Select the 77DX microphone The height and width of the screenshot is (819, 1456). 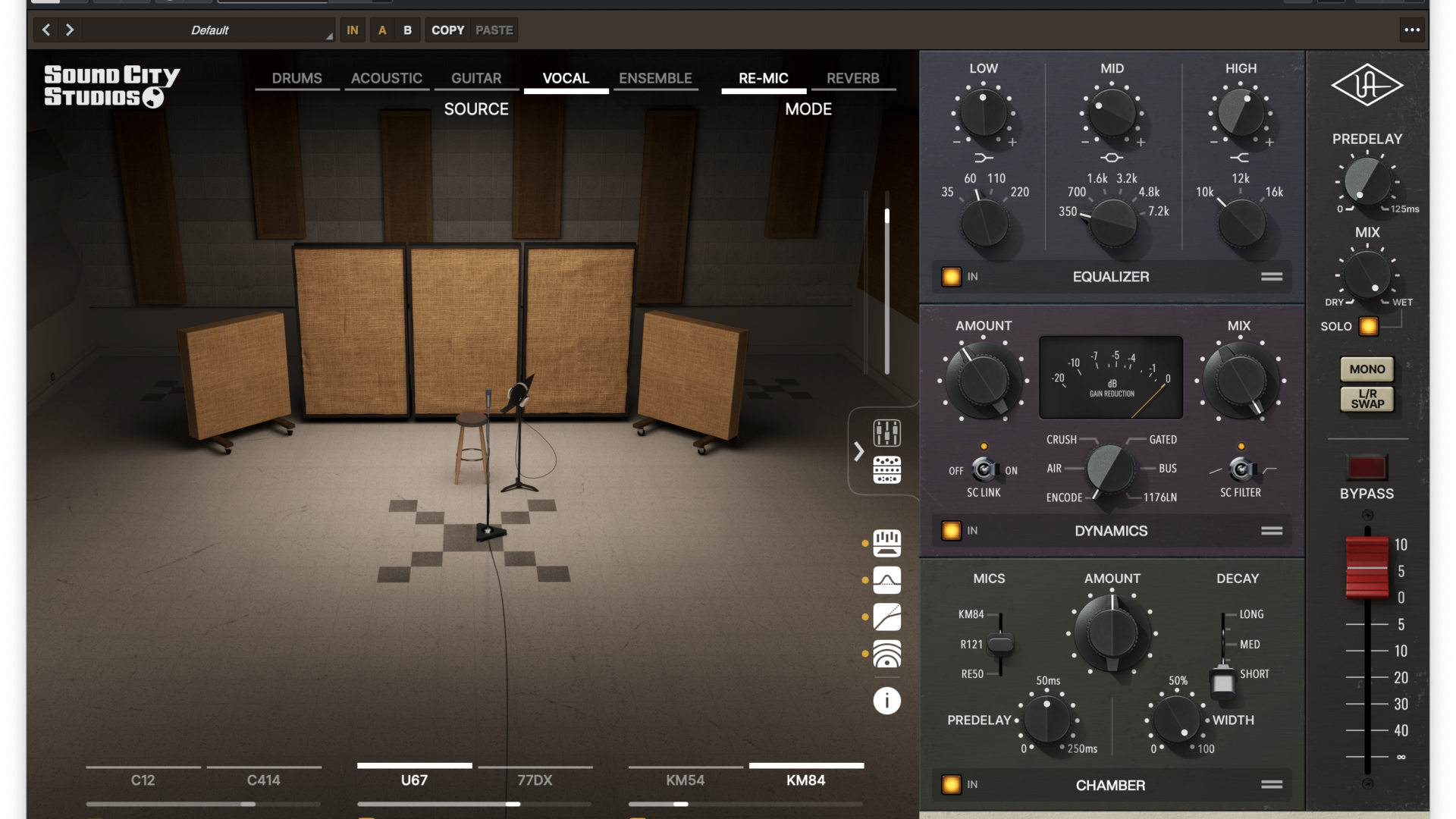point(535,780)
